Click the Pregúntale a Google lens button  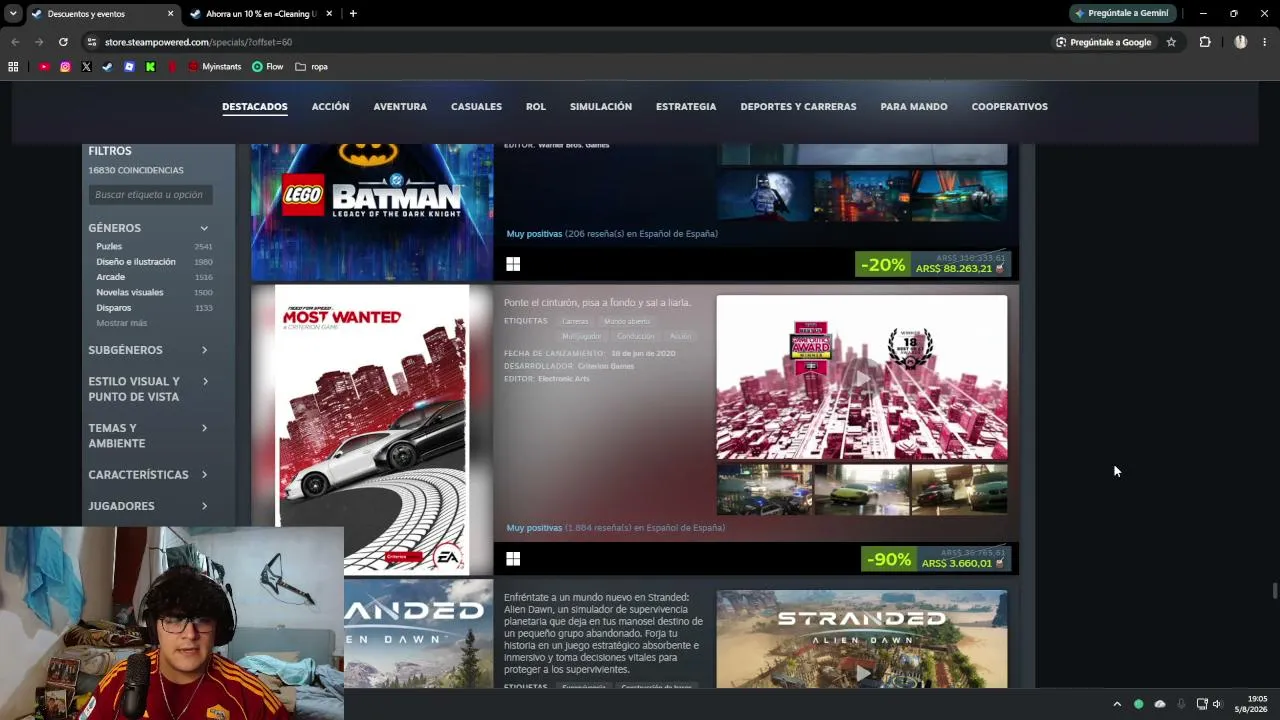pos(1104,42)
